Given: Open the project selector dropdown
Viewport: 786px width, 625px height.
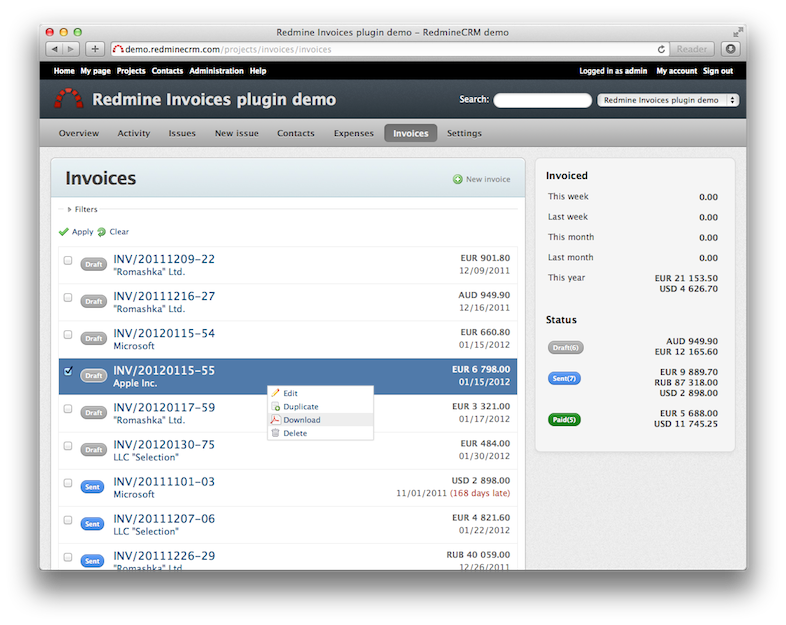Looking at the screenshot, I should [667, 100].
